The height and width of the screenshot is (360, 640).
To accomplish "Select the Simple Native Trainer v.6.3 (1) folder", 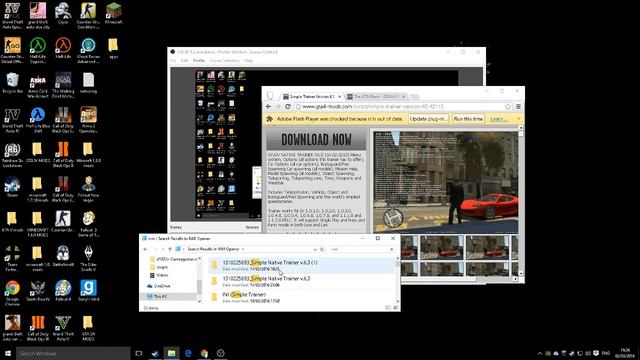I will [x=302, y=265].
